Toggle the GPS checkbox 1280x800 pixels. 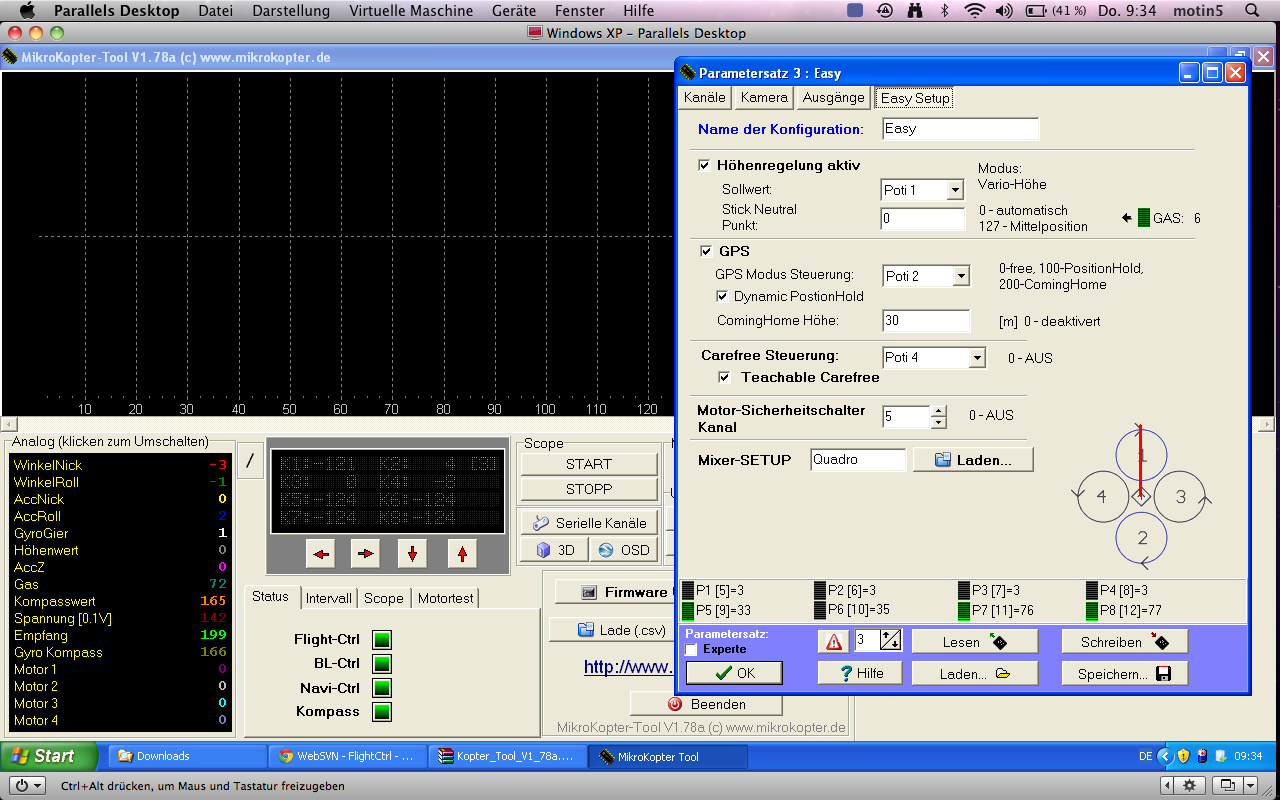tap(707, 251)
